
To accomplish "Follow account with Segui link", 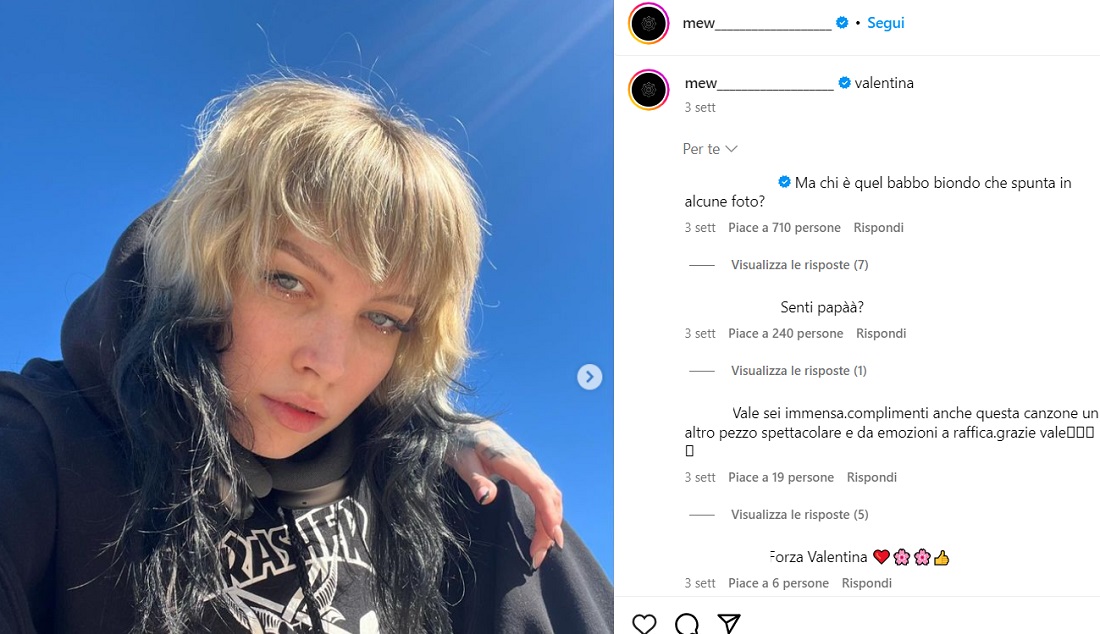I will pos(885,22).
